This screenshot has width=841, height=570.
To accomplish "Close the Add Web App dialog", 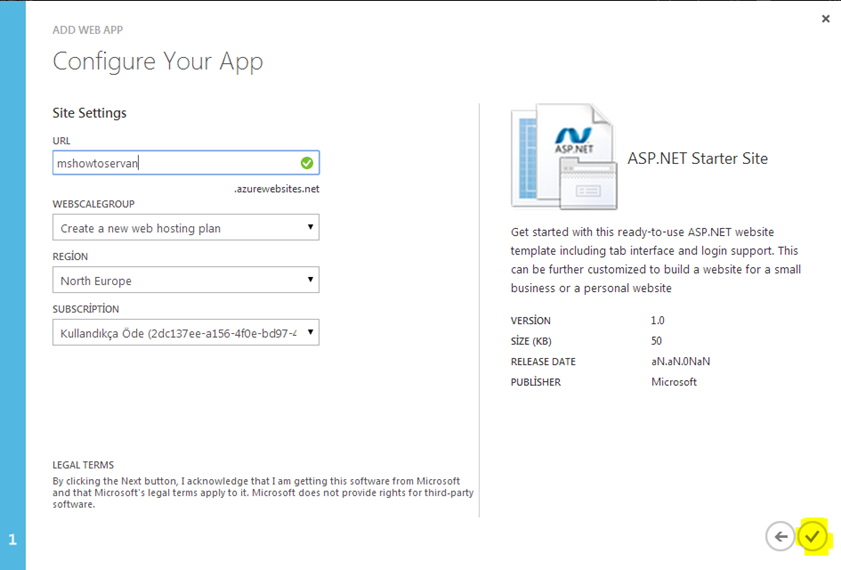I will (x=825, y=19).
